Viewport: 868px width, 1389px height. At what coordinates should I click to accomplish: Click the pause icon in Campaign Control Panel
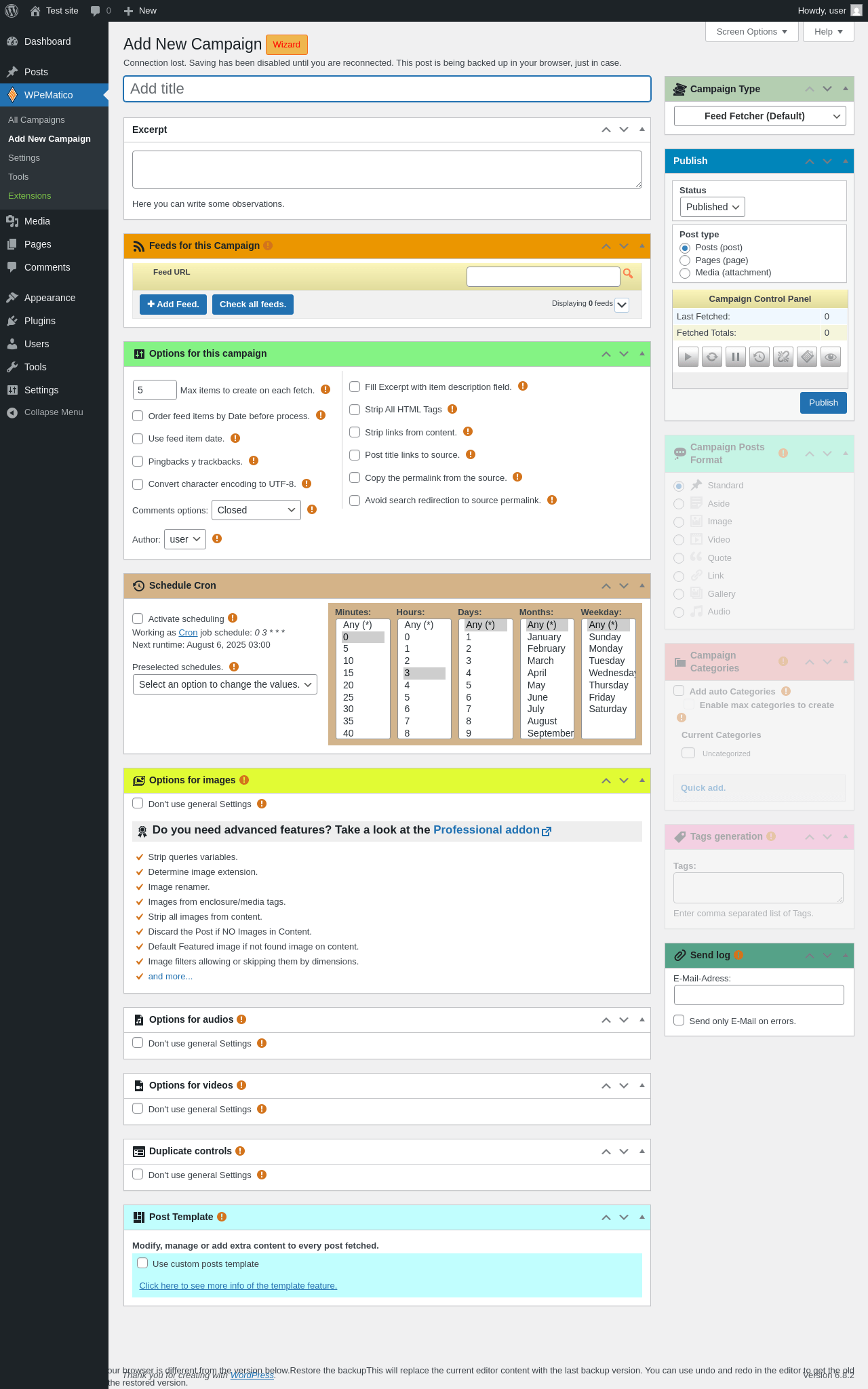point(735,356)
